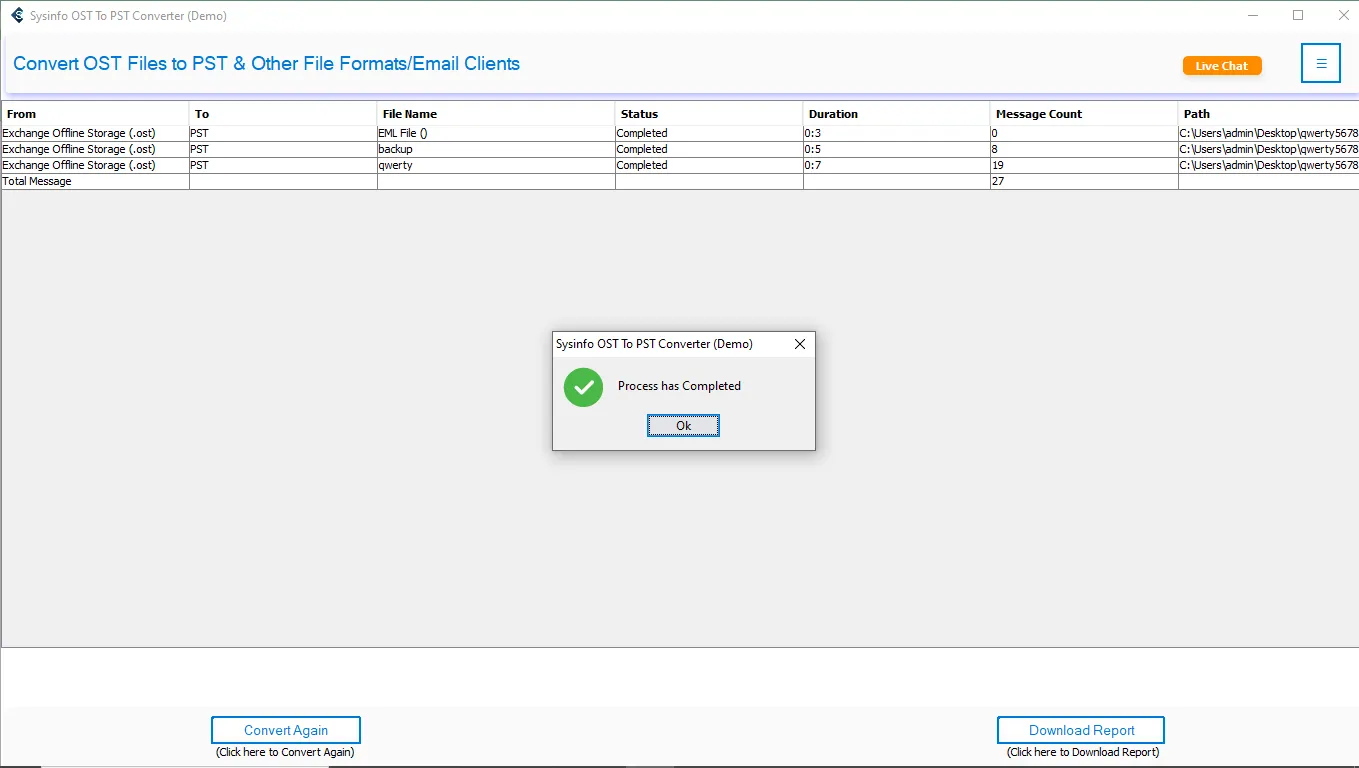Close the Process has Completed dialog

799,344
